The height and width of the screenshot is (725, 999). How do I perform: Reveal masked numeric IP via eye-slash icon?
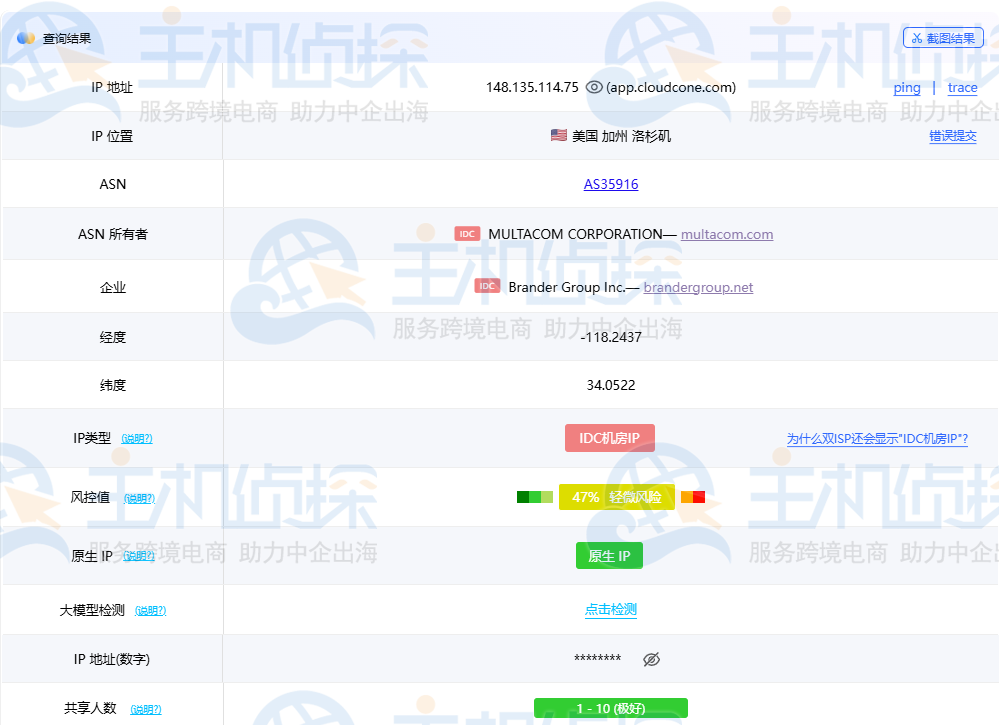pyautogui.click(x=651, y=659)
